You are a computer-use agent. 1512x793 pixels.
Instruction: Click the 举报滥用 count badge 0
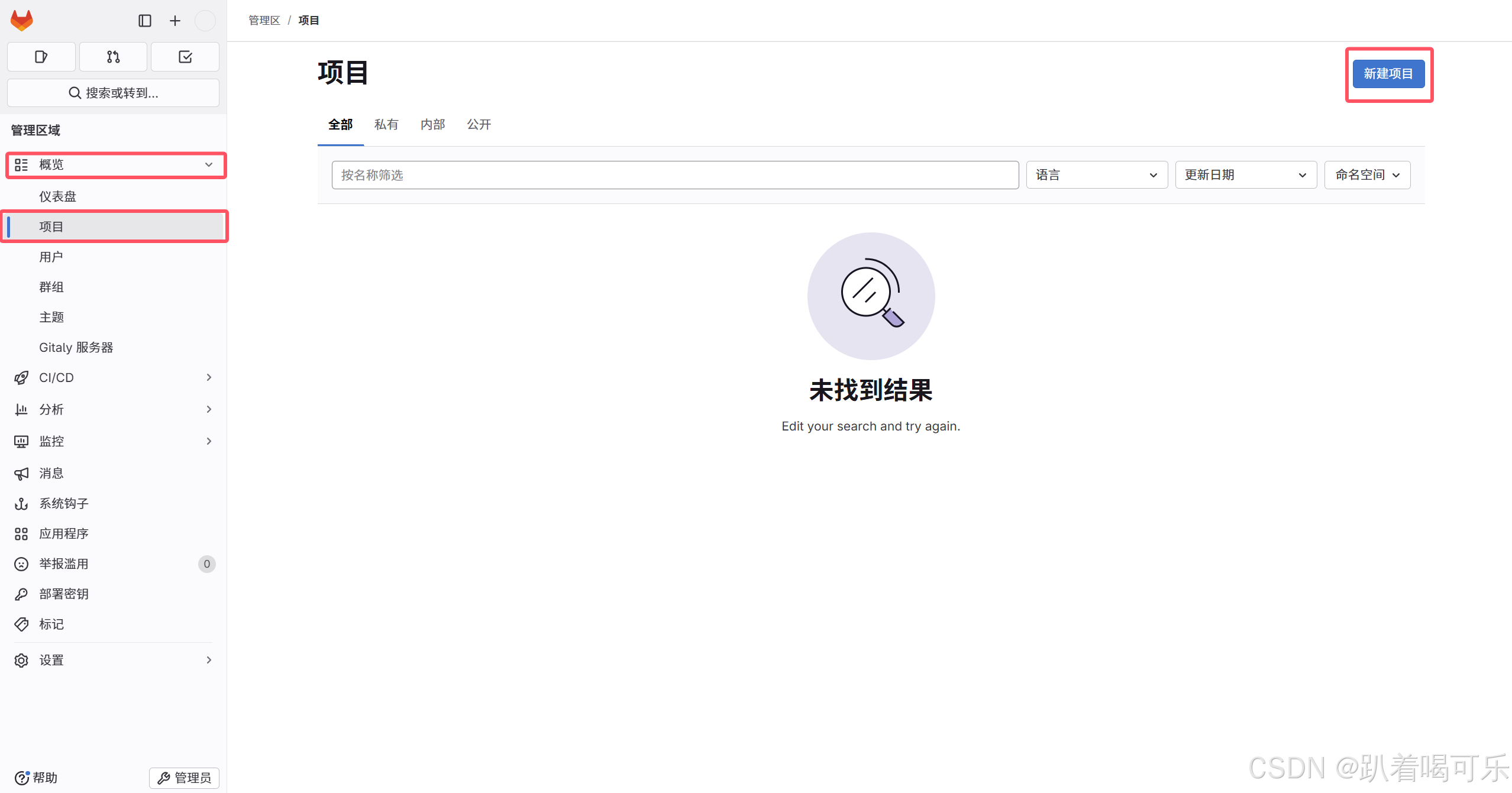point(206,564)
